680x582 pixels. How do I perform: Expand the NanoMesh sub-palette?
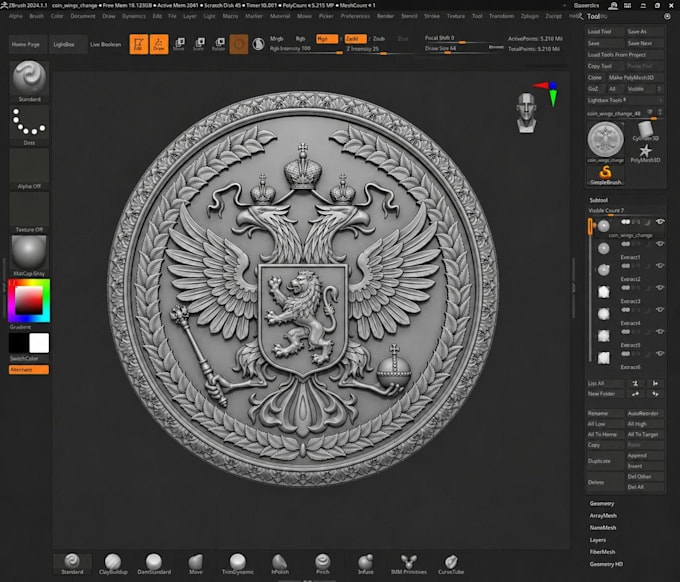point(603,528)
